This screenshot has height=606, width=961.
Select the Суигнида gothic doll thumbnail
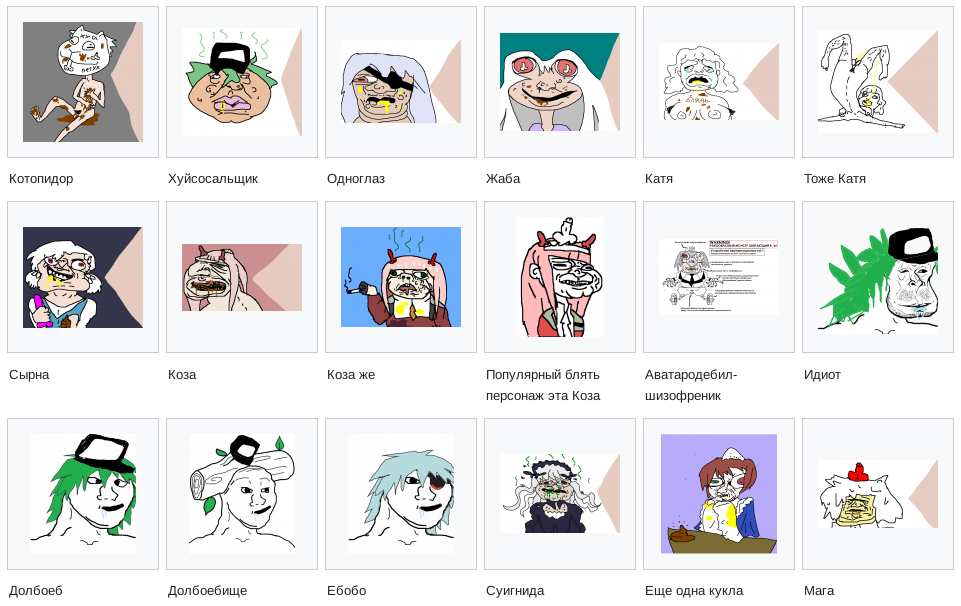(x=560, y=494)
